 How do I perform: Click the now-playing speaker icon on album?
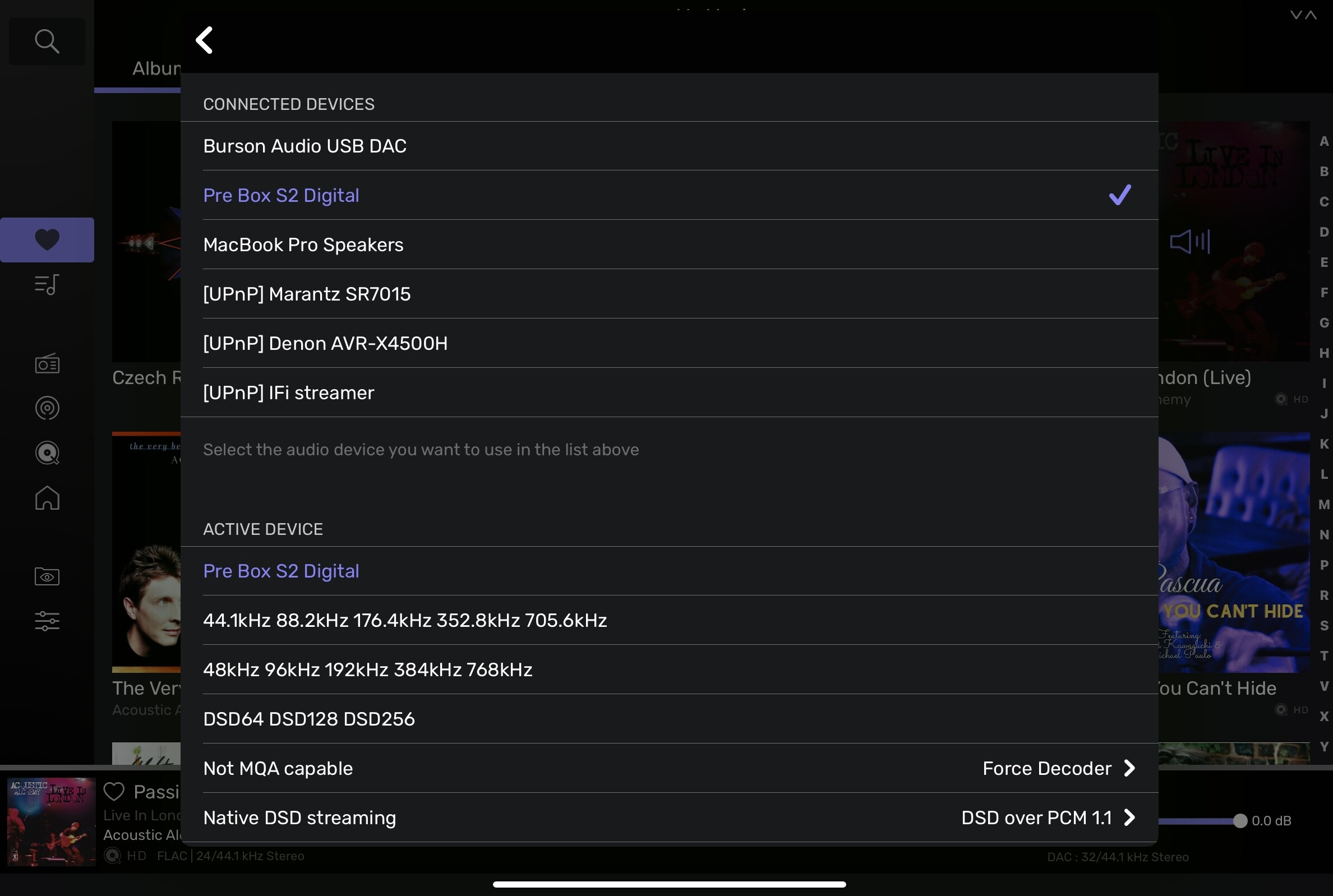tap(1189, 241)
